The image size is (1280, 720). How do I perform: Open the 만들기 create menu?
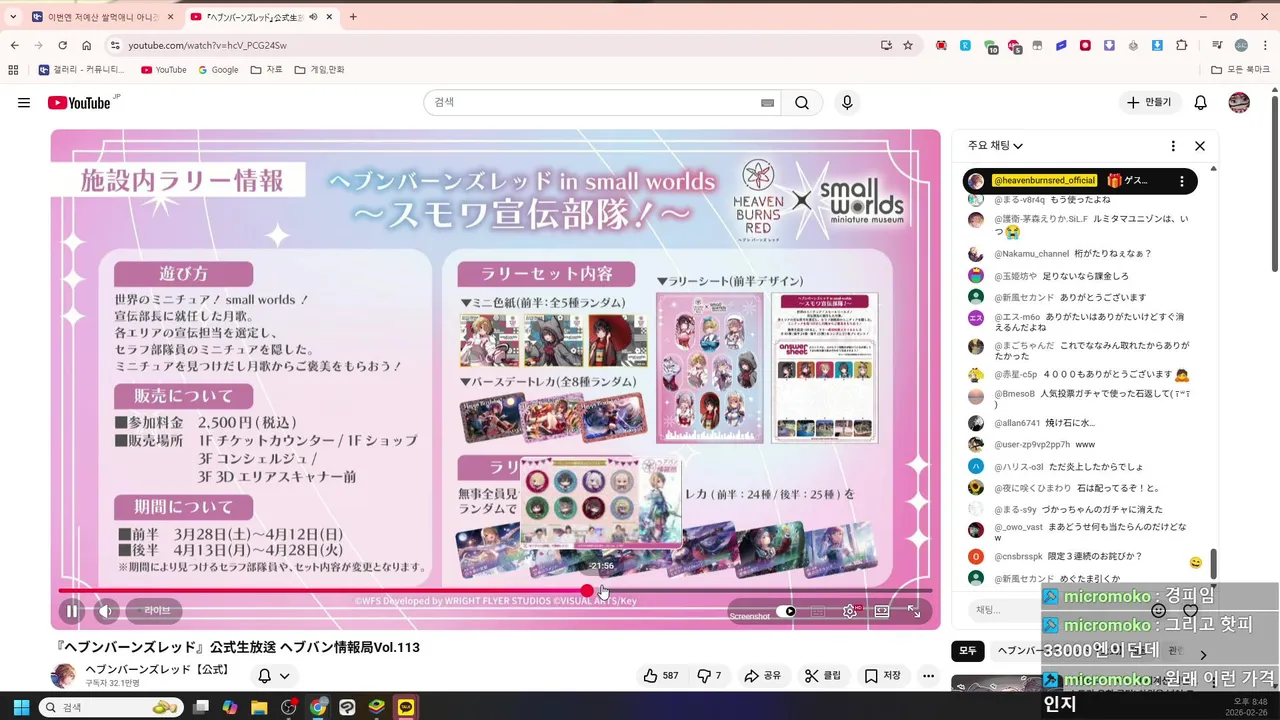tap(1149, 102)
